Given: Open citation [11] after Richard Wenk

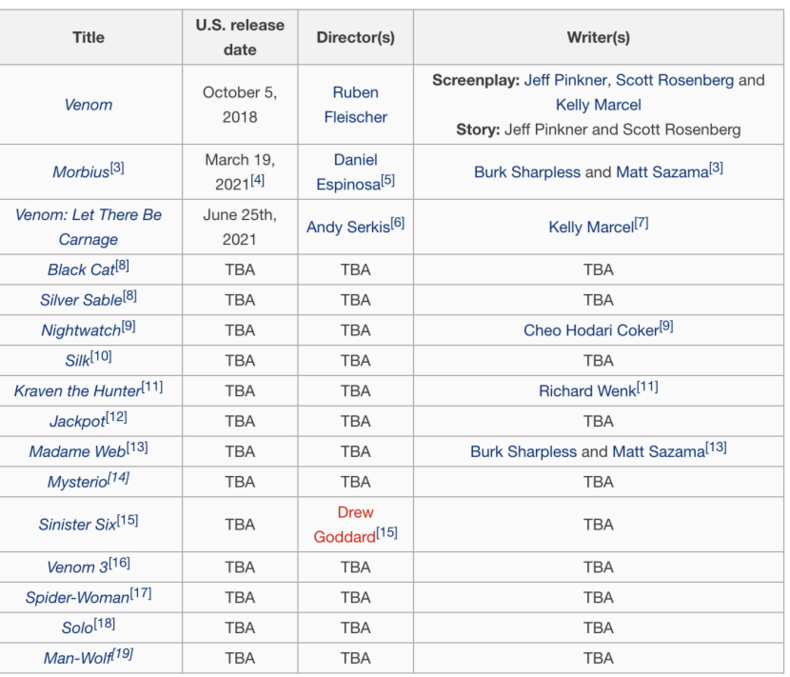Looking at the screenshot, I should tap(648, 386).
